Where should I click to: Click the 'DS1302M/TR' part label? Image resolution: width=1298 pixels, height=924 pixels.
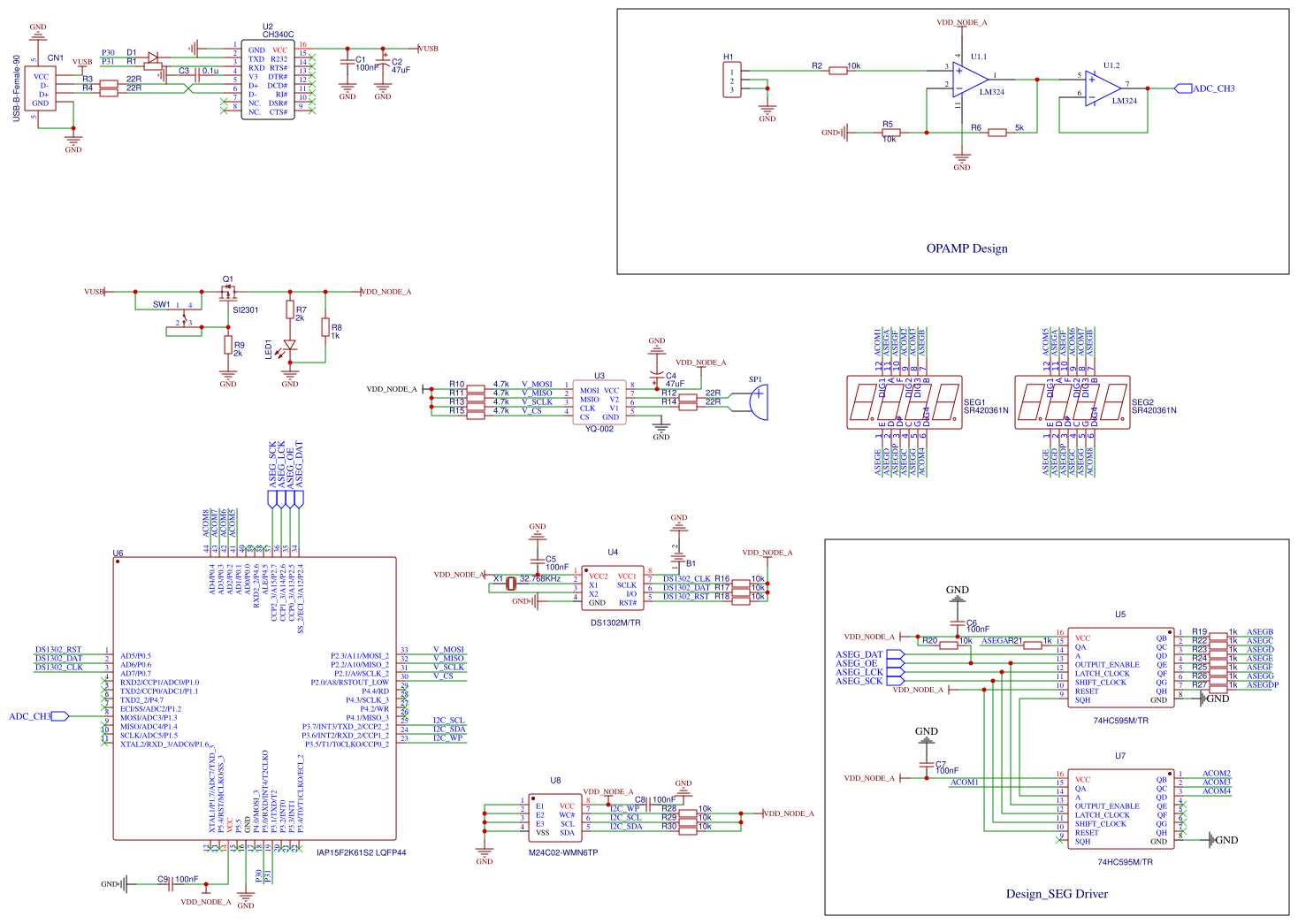(x=615, y=622)
